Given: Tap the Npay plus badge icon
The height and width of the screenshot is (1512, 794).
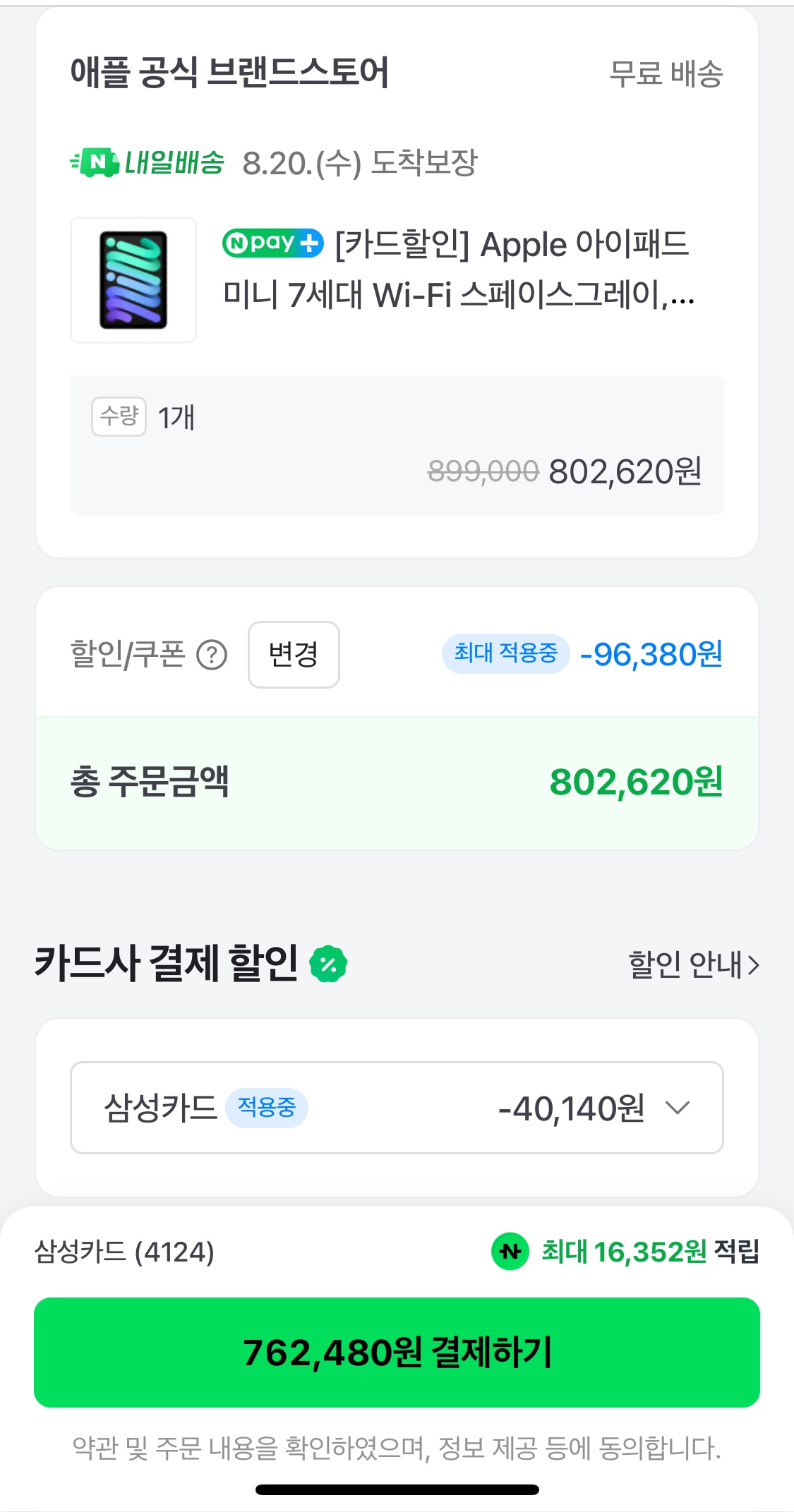Looking at the screenshot, I should pyautogui.click(x=272, y=243).
